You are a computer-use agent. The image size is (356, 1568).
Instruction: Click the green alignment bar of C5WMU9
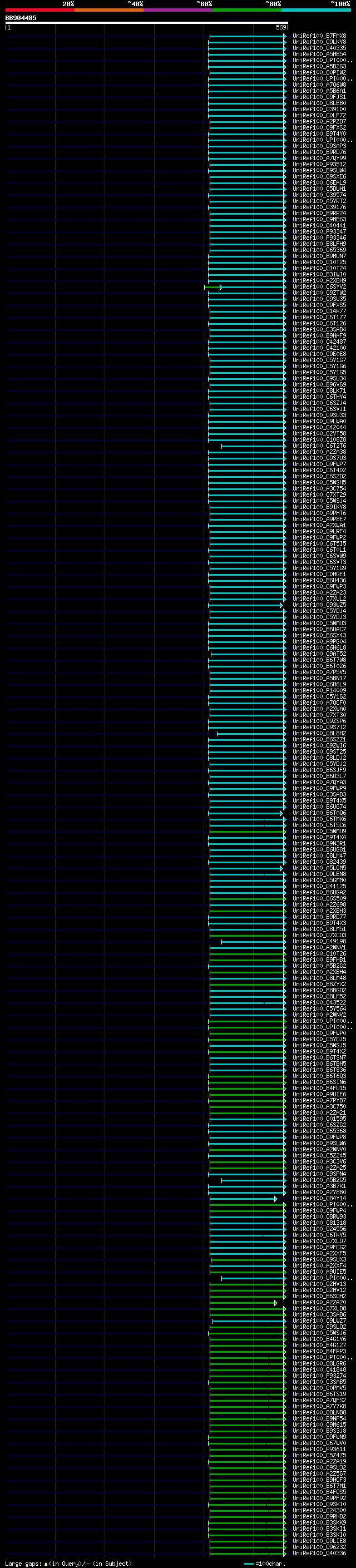click(247, 831)
